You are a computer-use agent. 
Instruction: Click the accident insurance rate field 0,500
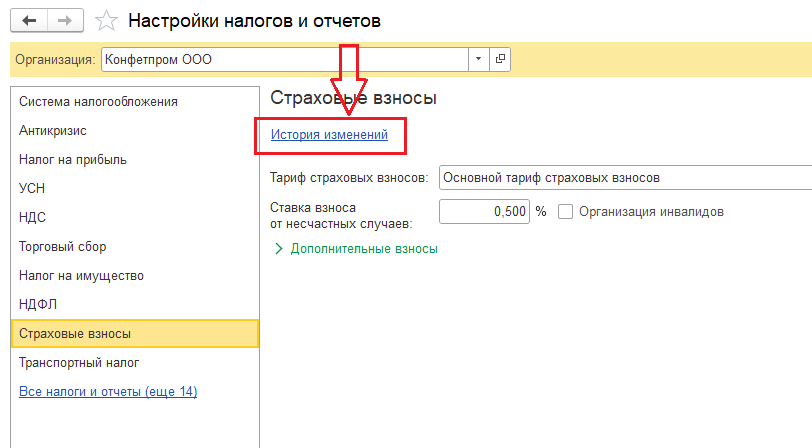tap(484, 211)
